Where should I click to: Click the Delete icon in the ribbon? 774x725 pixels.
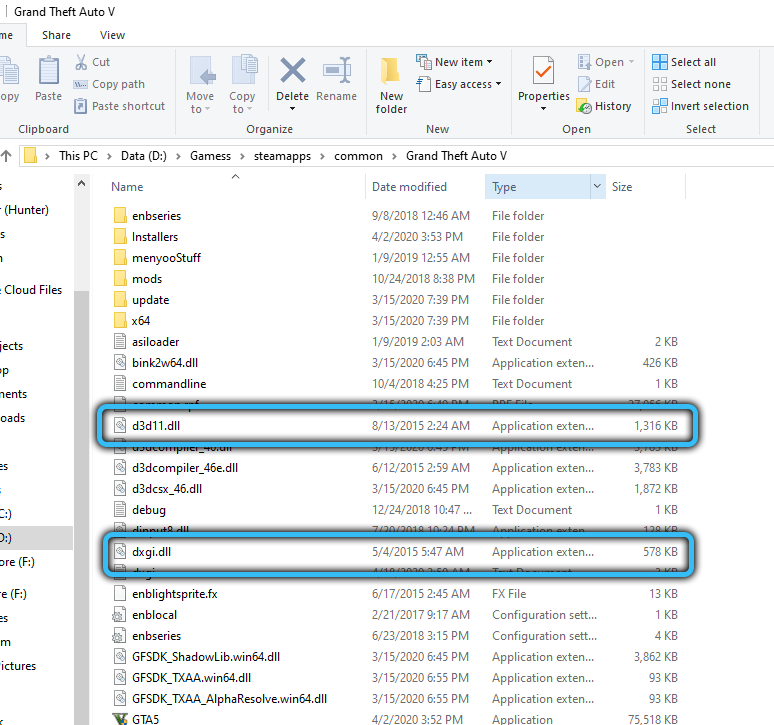[292, 72]
